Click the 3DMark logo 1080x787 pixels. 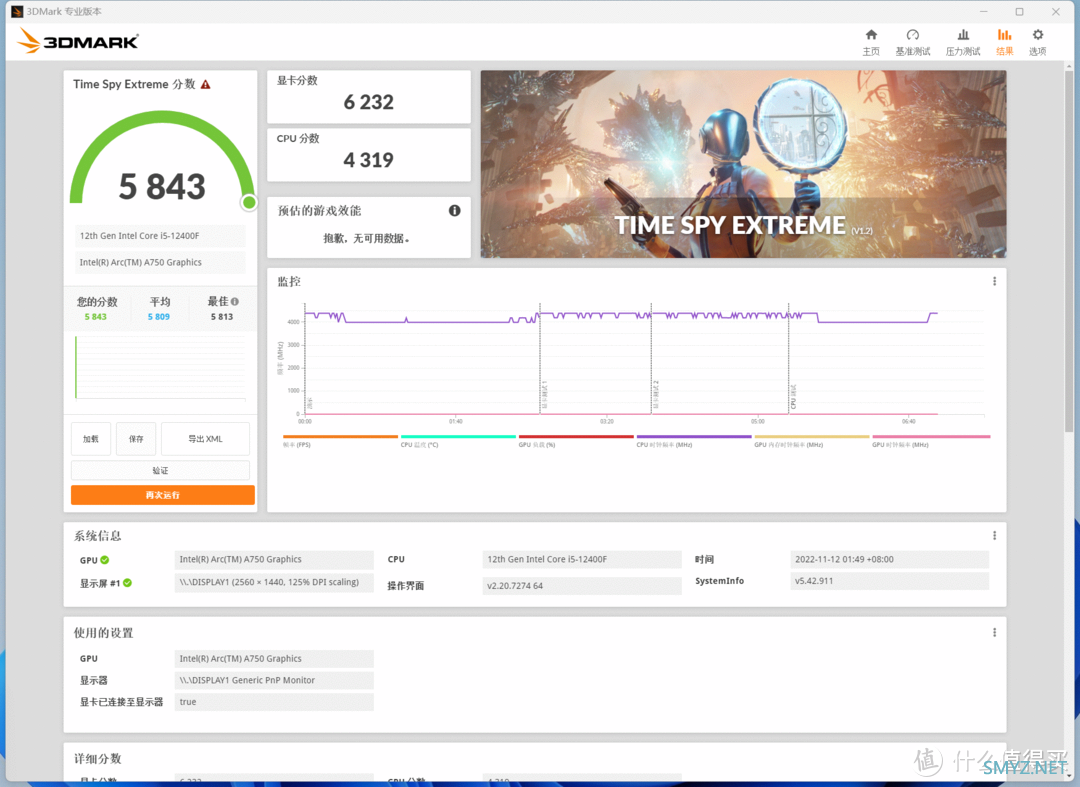pyautogui.click(x=78, y=41)
